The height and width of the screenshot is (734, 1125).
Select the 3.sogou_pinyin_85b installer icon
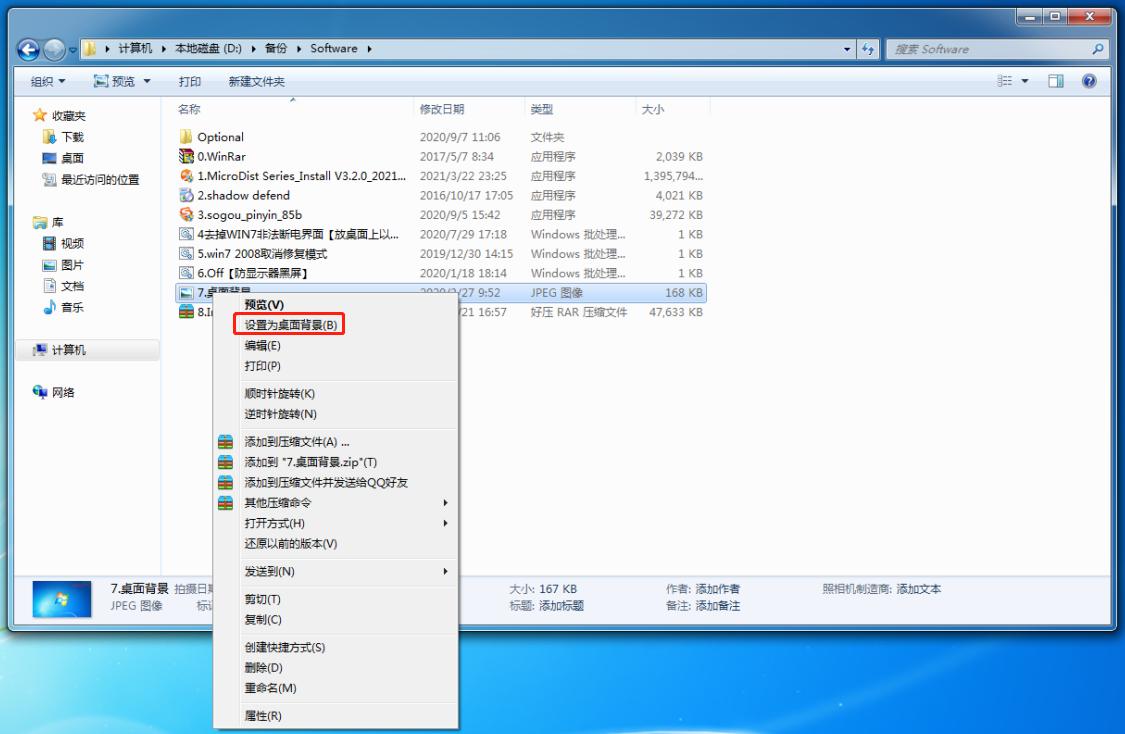click(x=186, y=215)
